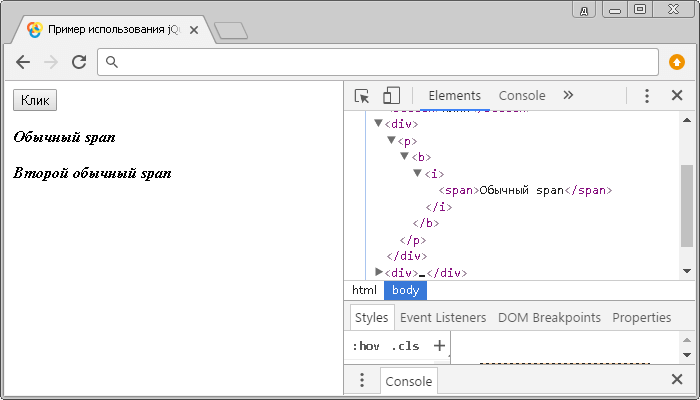
Task: Expand the collapsed div node
Action: coord(379,272)
